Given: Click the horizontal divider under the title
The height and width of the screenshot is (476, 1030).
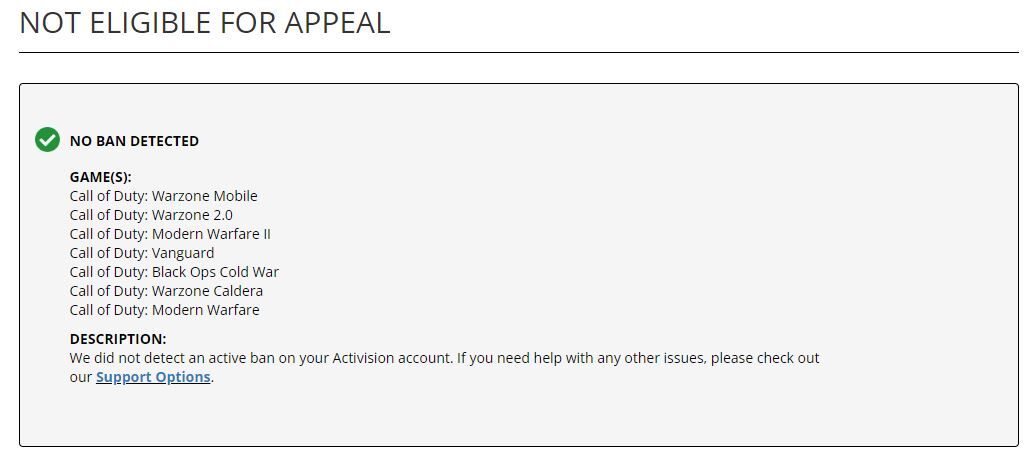Looking at the screenshot, I should [x=519, y=53].
